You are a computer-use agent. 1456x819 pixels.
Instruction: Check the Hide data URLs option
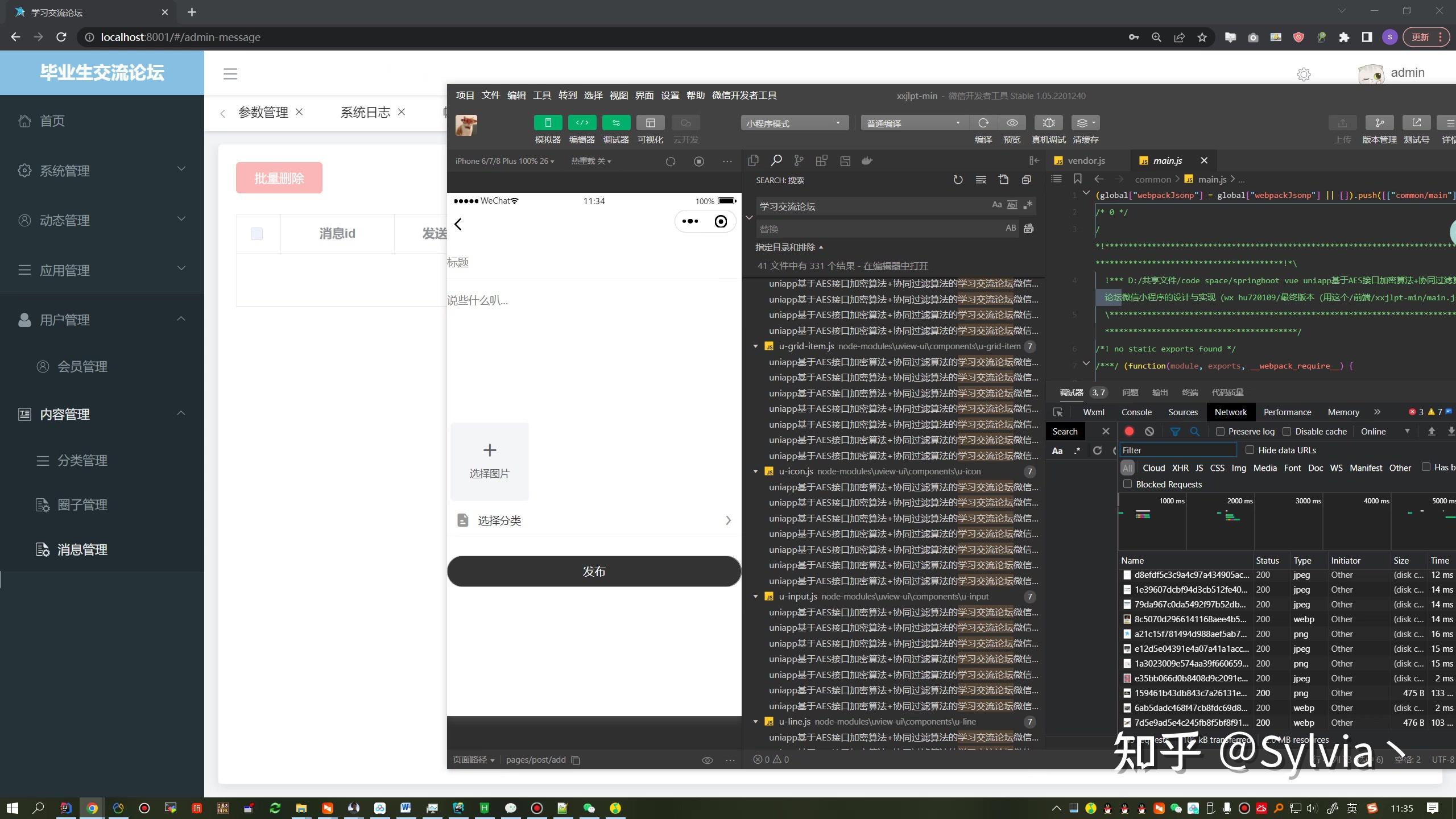(1250, 450)
